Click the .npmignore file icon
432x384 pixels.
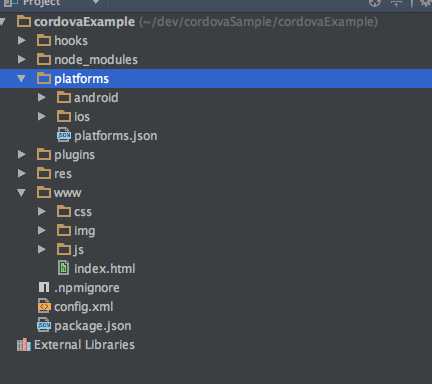click(x=44, y=287)
